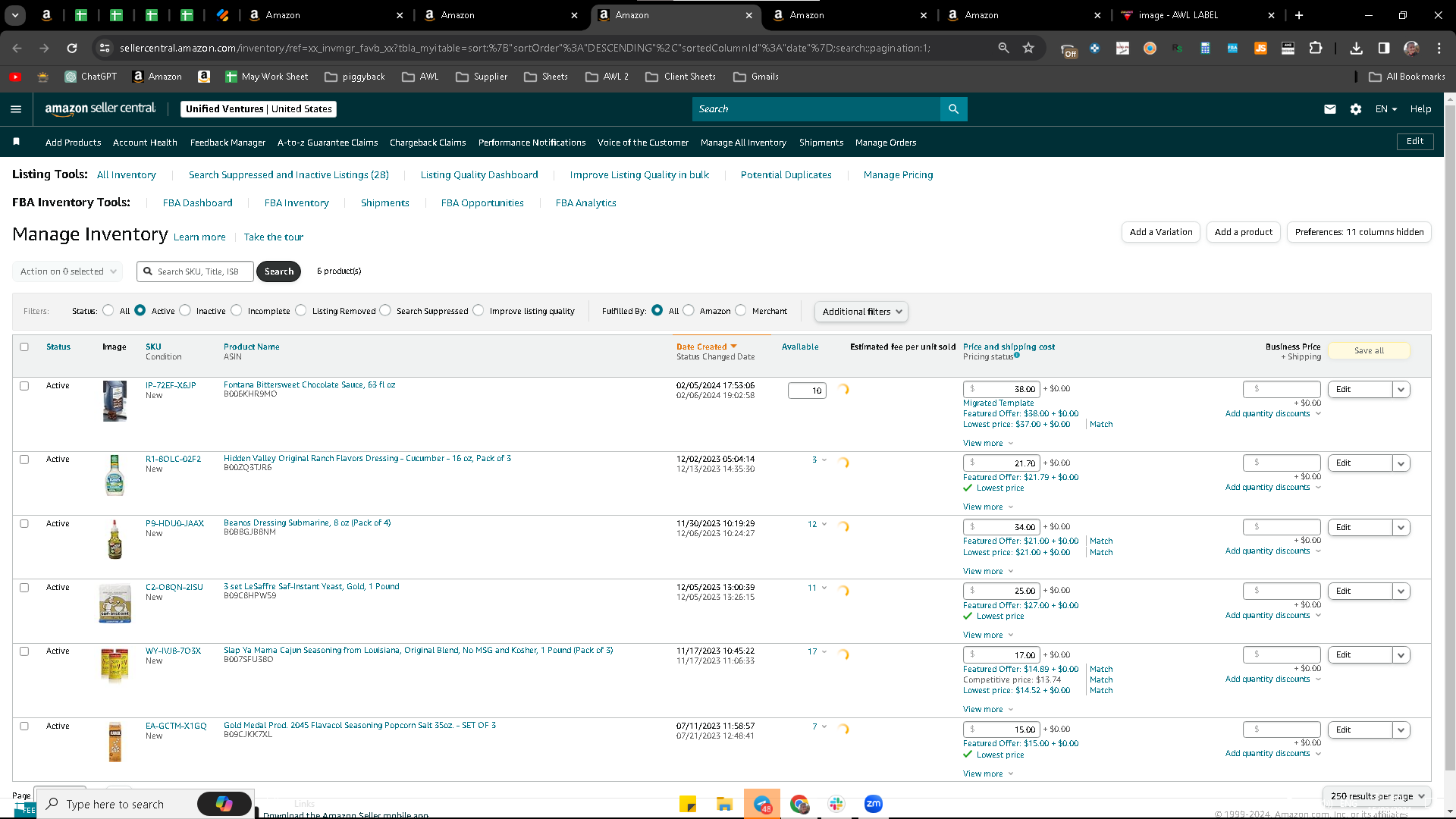Viewport: 1456px width, 819px height.
Task: Bookmark this page with the star icon
Action: [x=1028, y=48]
